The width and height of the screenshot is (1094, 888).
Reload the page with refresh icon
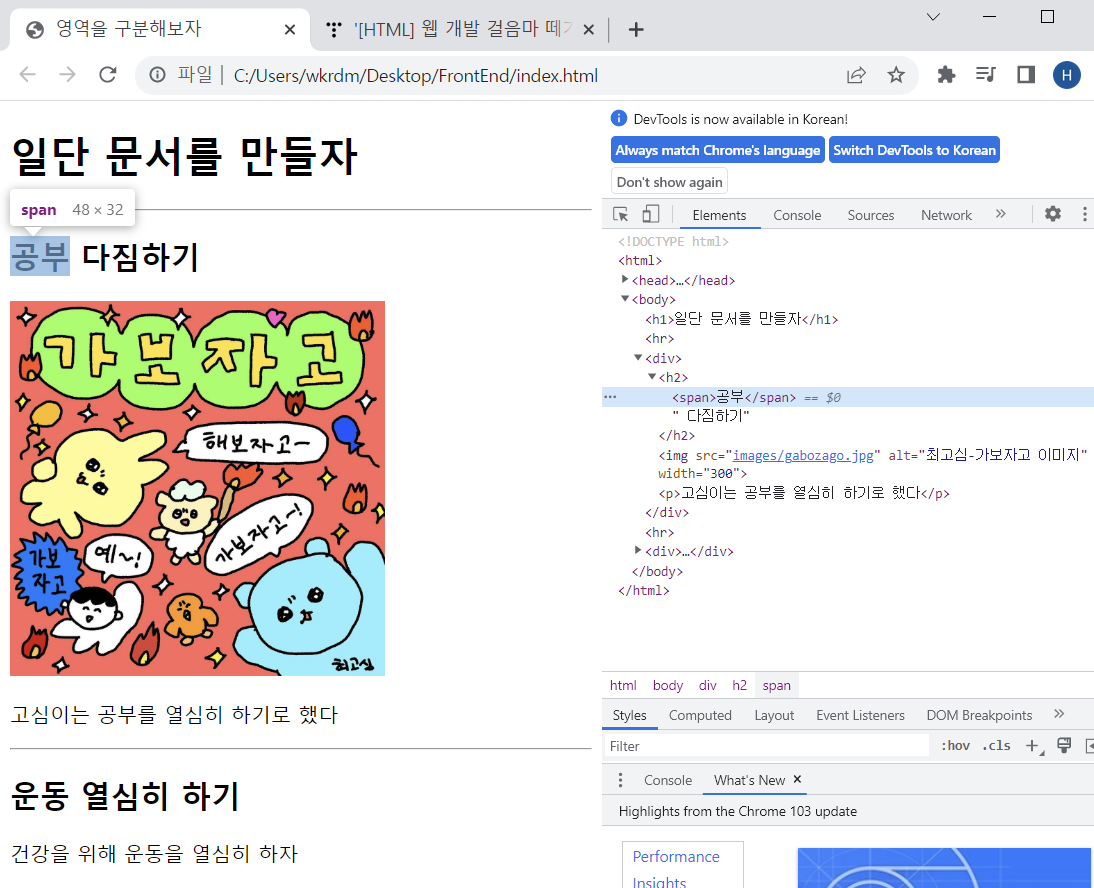[x=107, y=75]
